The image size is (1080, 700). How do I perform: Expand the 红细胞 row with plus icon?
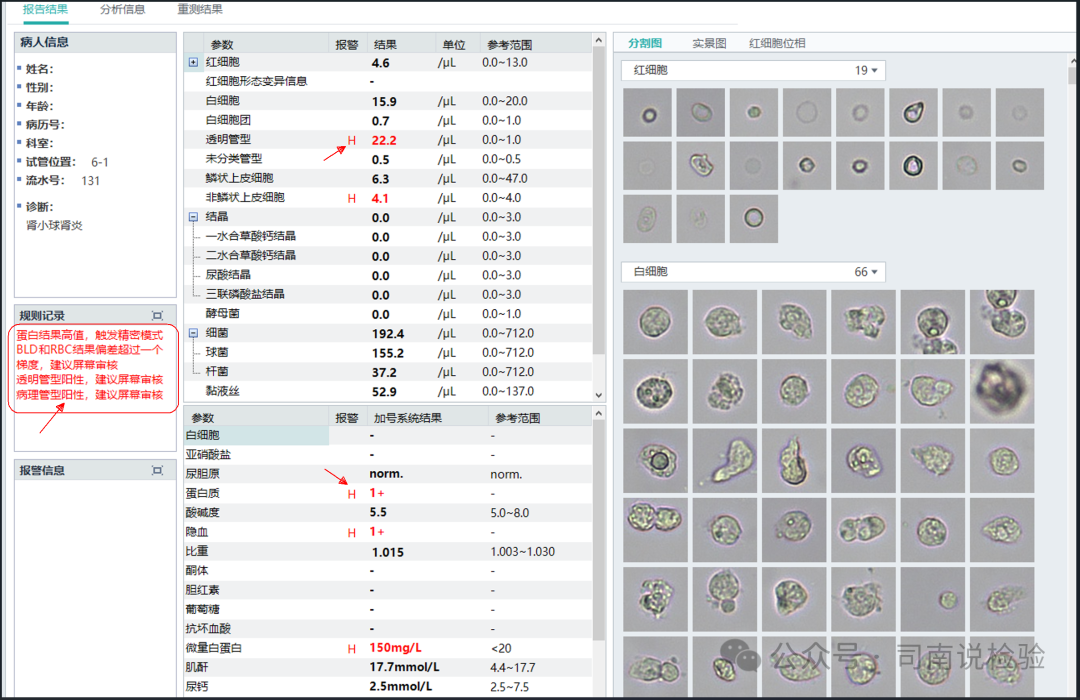(x=194, y=62)
